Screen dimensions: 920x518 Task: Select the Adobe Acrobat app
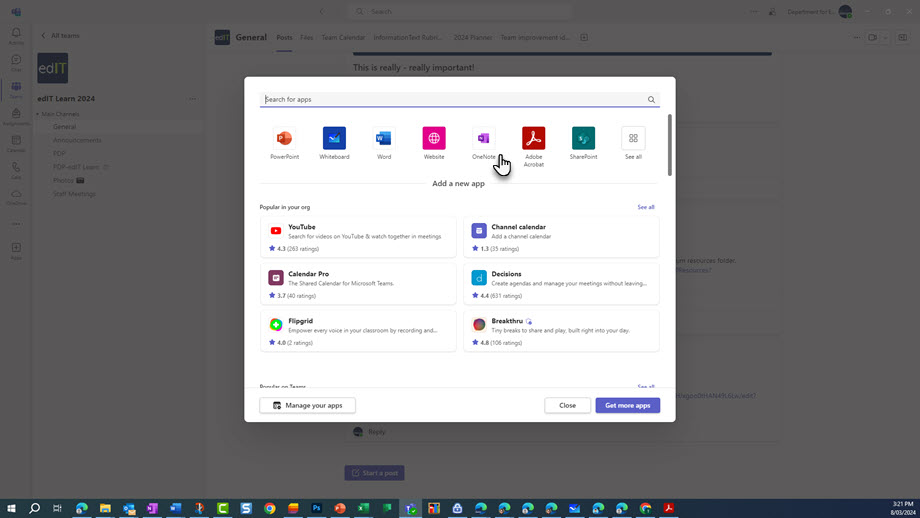[x=533, y=138]
